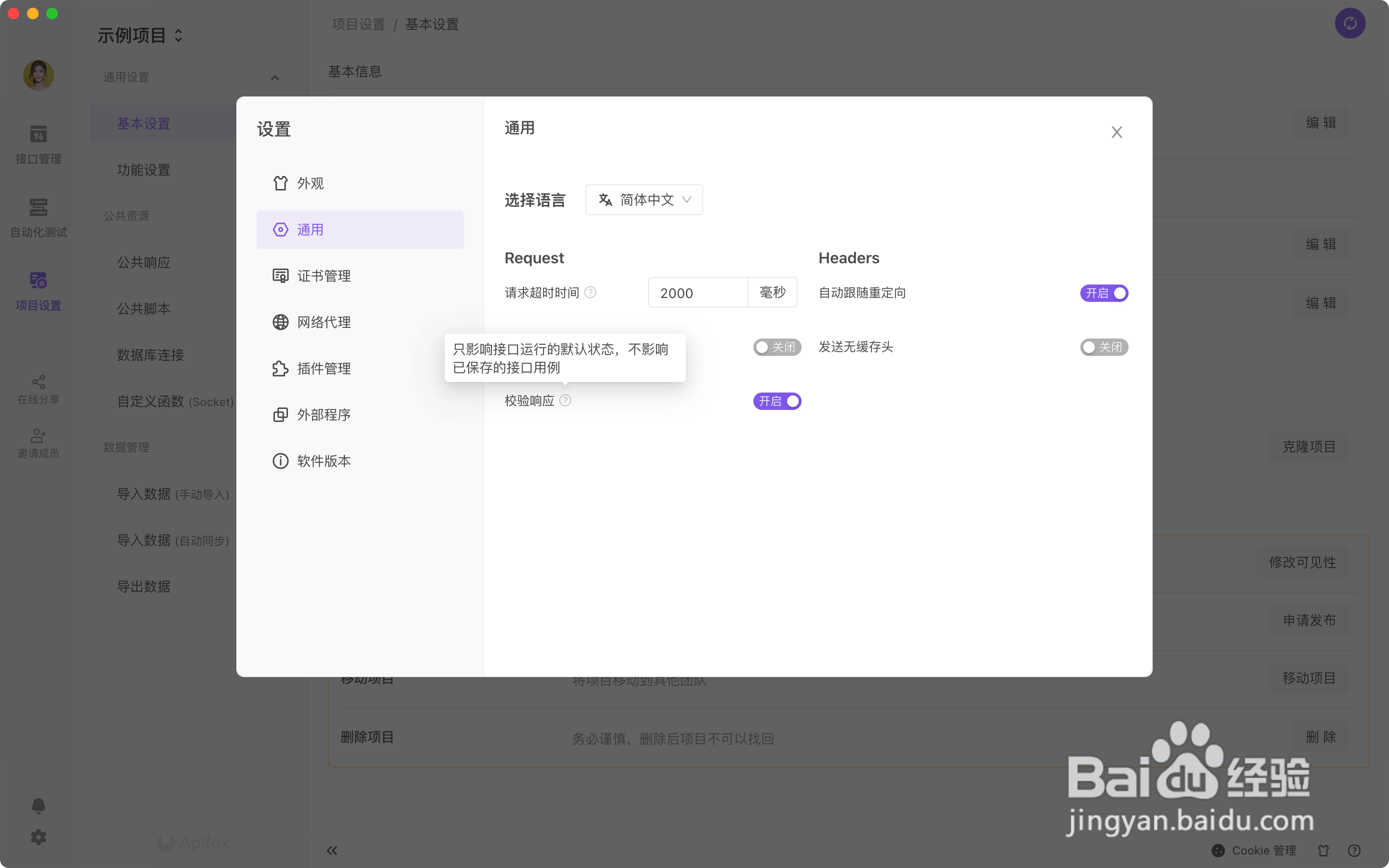Click 邀请成员 in sidebar
Viewport: 1389px width, 868px height.
(39, 444)
